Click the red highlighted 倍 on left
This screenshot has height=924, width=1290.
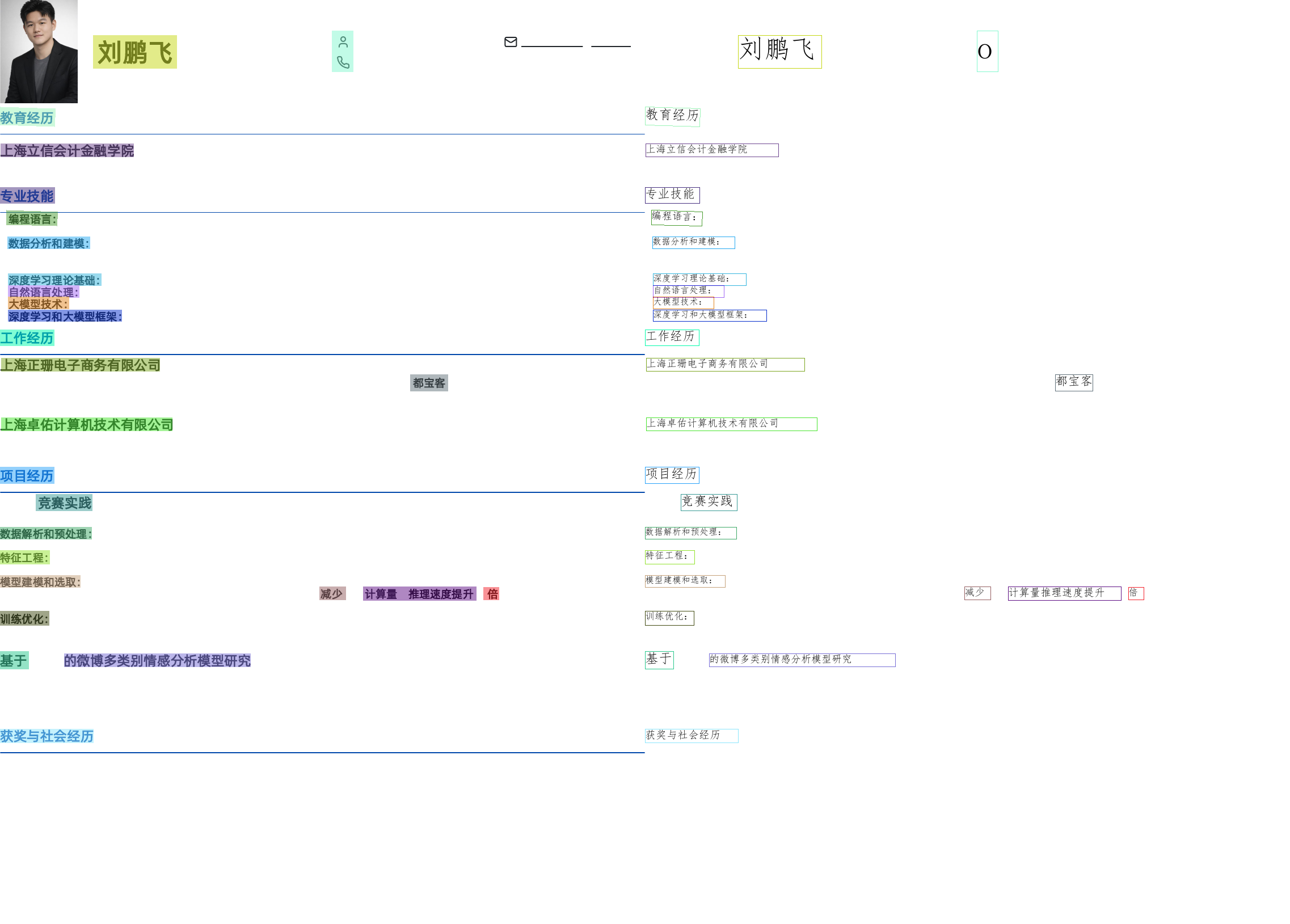(x=491, y=594)
